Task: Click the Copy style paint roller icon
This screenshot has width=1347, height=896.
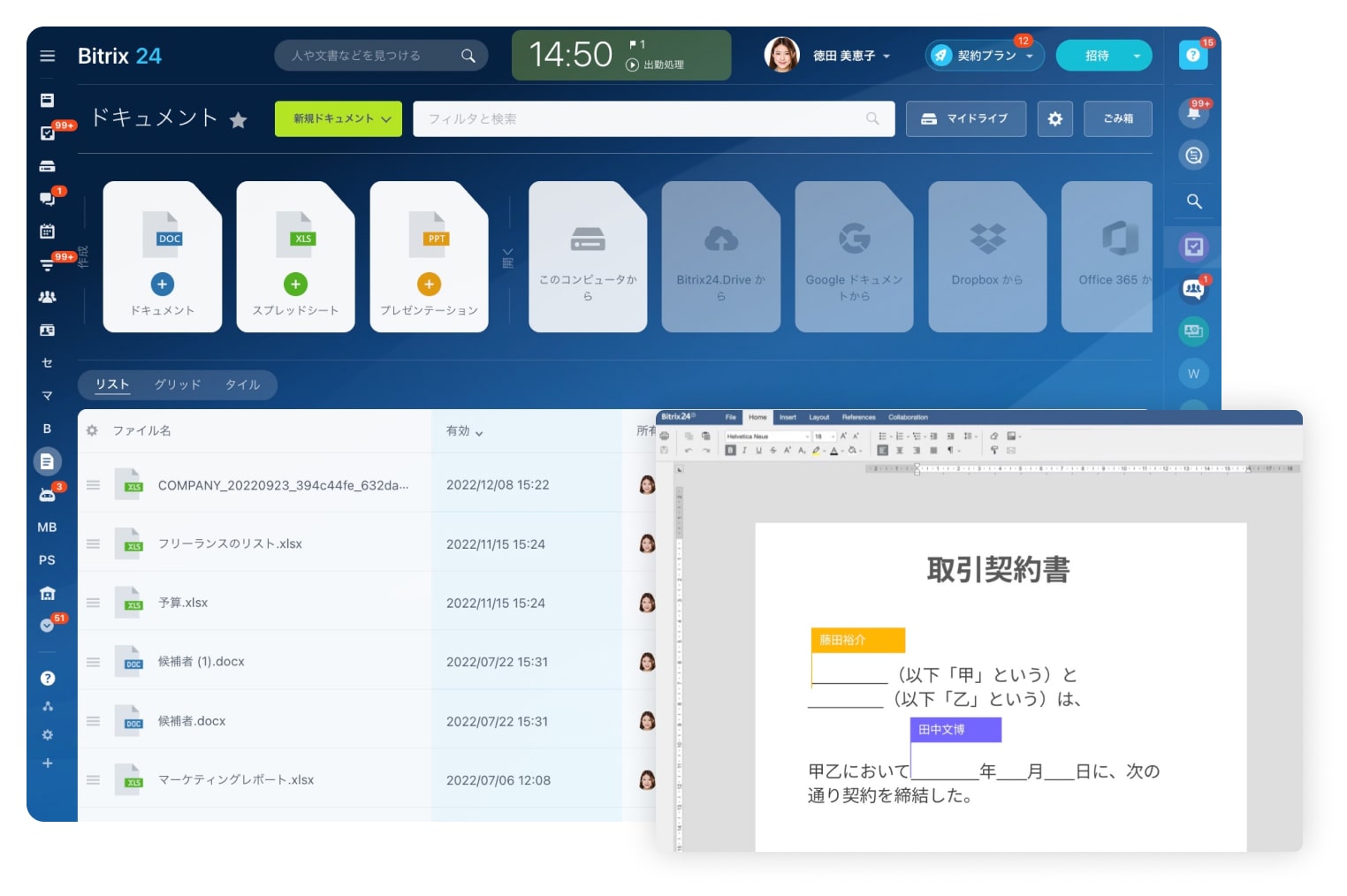Action: pos(994,451)
